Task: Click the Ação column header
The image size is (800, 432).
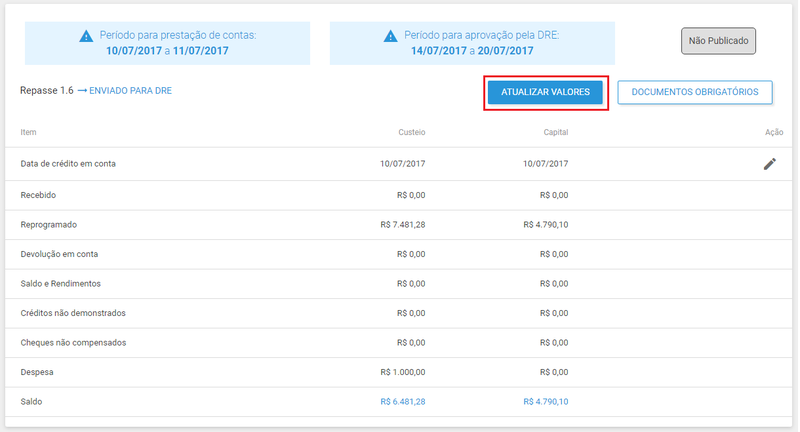Action: 774,132
